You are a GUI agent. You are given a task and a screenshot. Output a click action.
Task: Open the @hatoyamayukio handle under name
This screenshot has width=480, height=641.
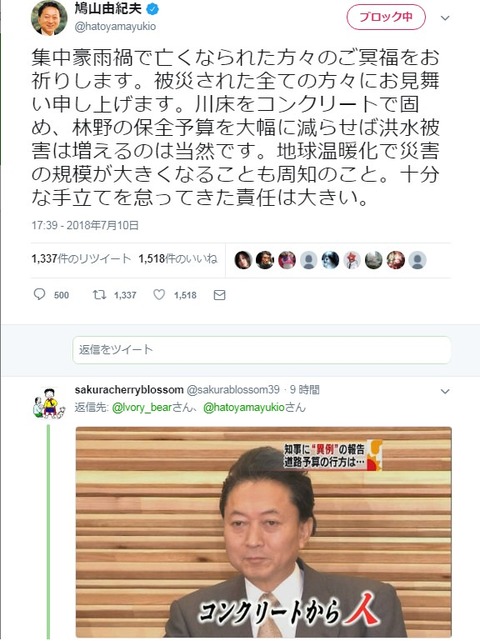coord(115,27)
